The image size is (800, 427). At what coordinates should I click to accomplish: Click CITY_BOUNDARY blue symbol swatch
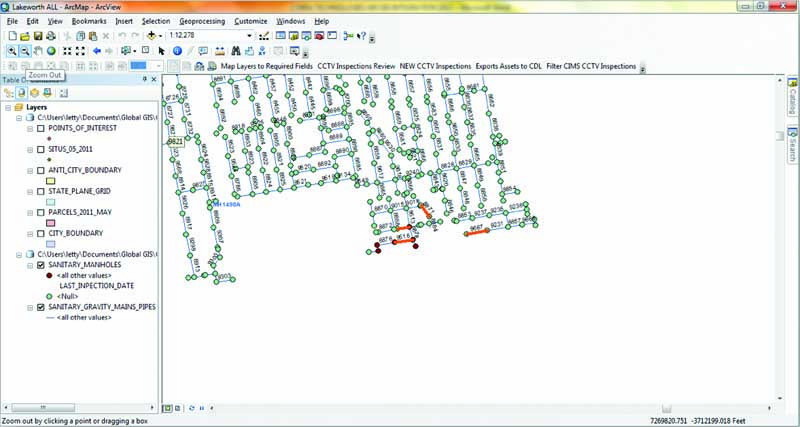click(51, 244)
